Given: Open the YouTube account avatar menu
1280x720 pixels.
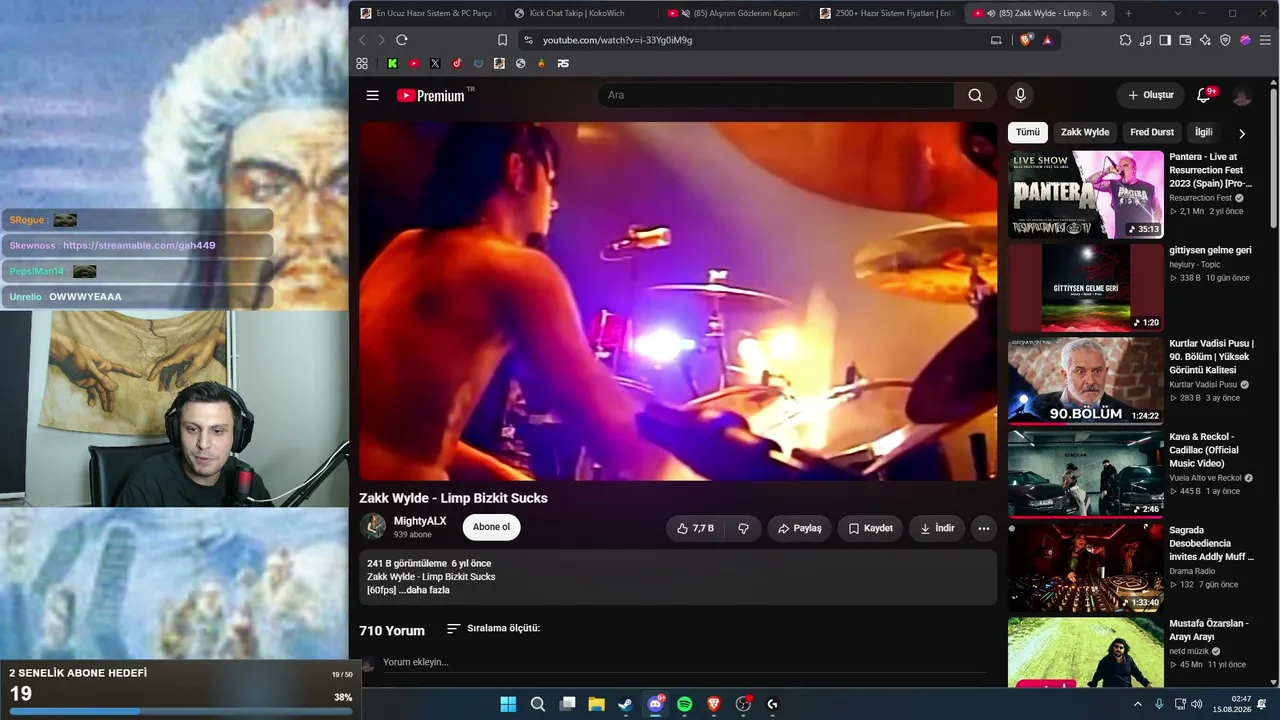Looking at the screenshot, I should click(1242, 96).
